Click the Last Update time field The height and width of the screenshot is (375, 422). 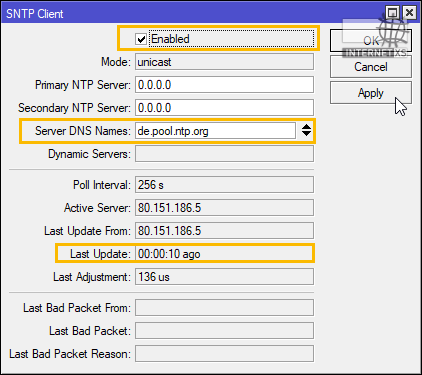pos(224,254)
